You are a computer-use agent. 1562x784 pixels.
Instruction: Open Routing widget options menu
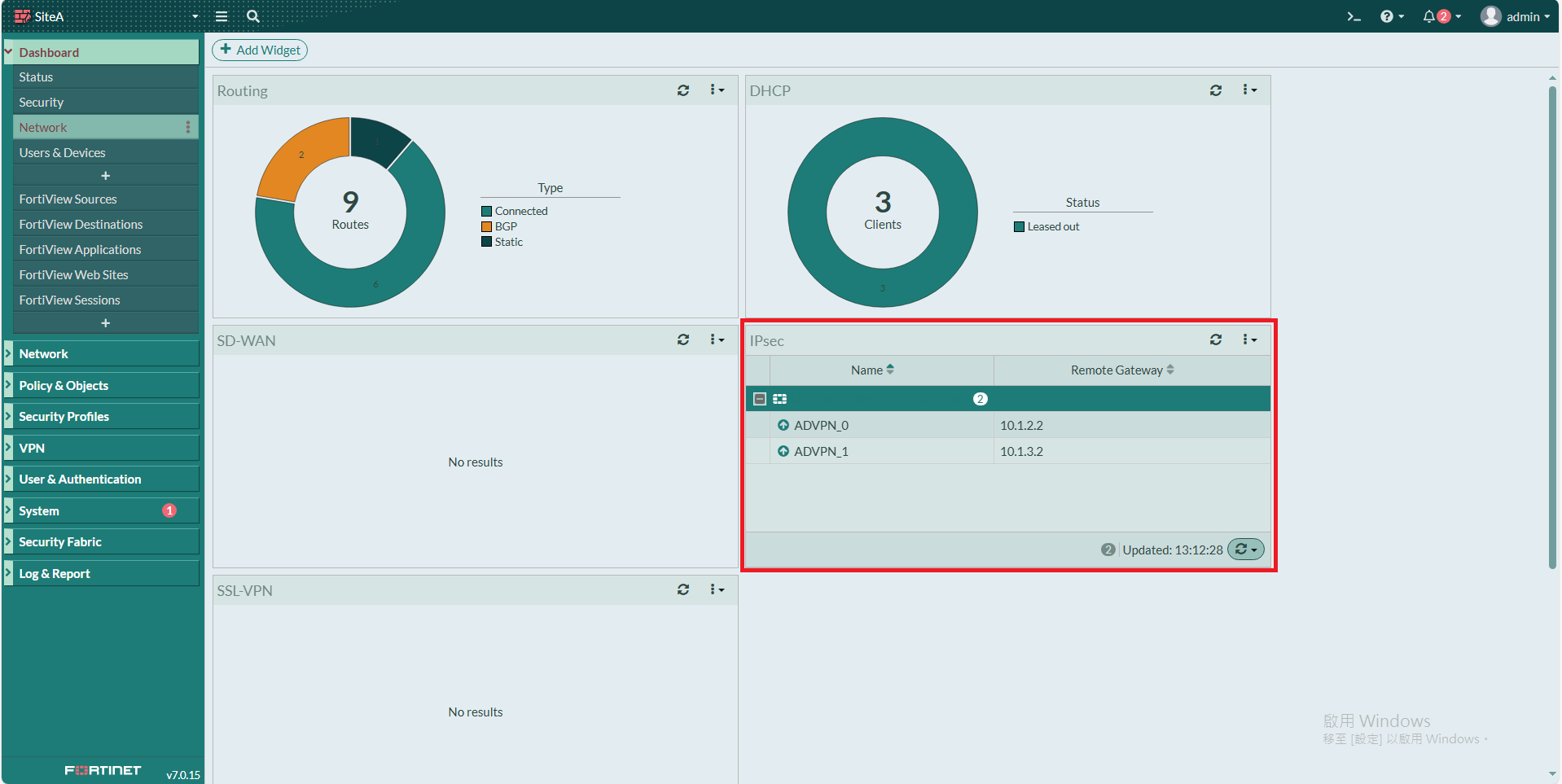tap(717, 90)
